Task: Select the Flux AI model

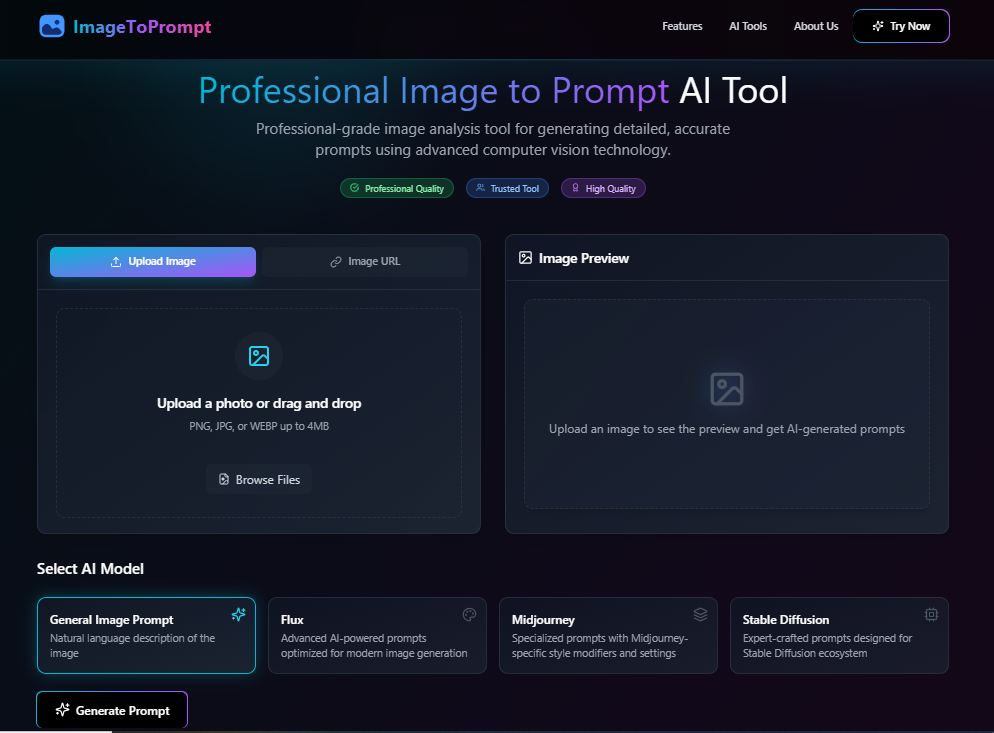Action: tap(377, 635)
